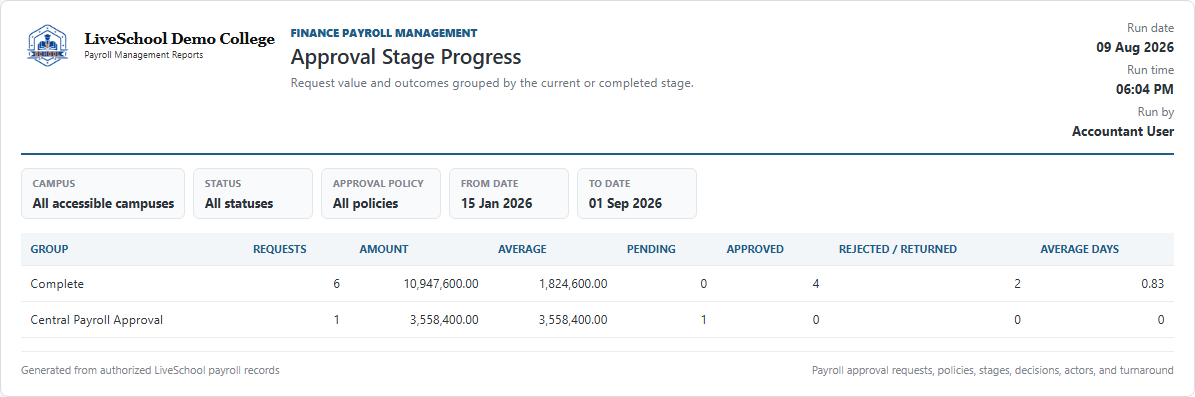Viewport: 1195px width, 397px height.
Task: Click the Rejected / Returned column header
Action: coord(898,249)
